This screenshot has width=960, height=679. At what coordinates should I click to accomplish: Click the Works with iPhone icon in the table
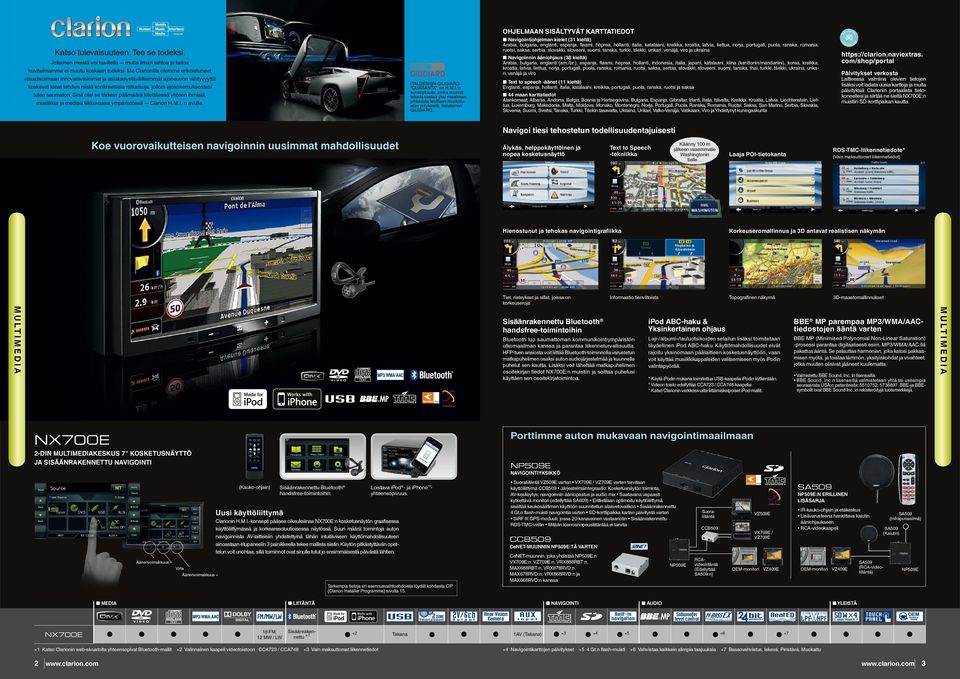[x=364, y=617]
